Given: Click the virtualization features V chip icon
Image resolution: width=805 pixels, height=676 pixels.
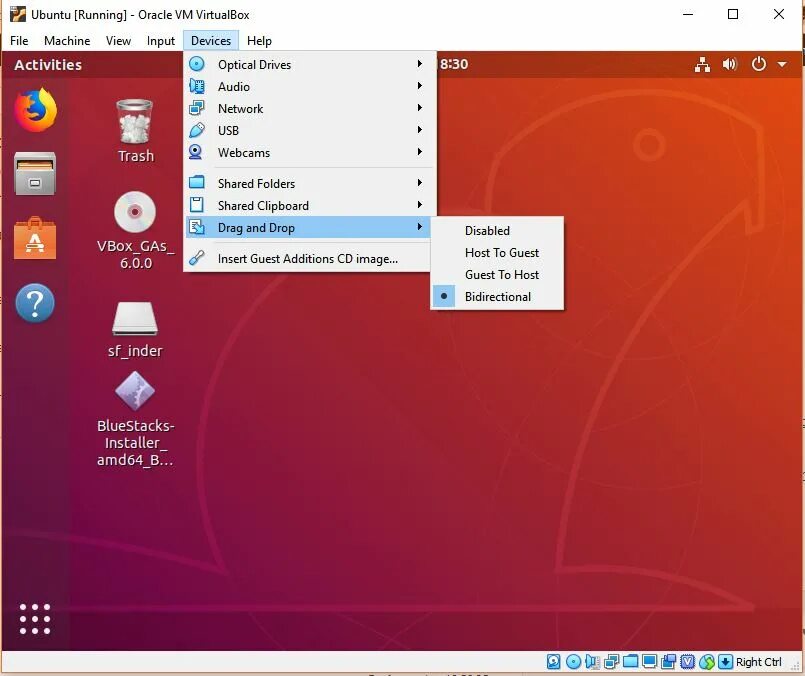Looking at the screenshot, I should pos(687,662).
